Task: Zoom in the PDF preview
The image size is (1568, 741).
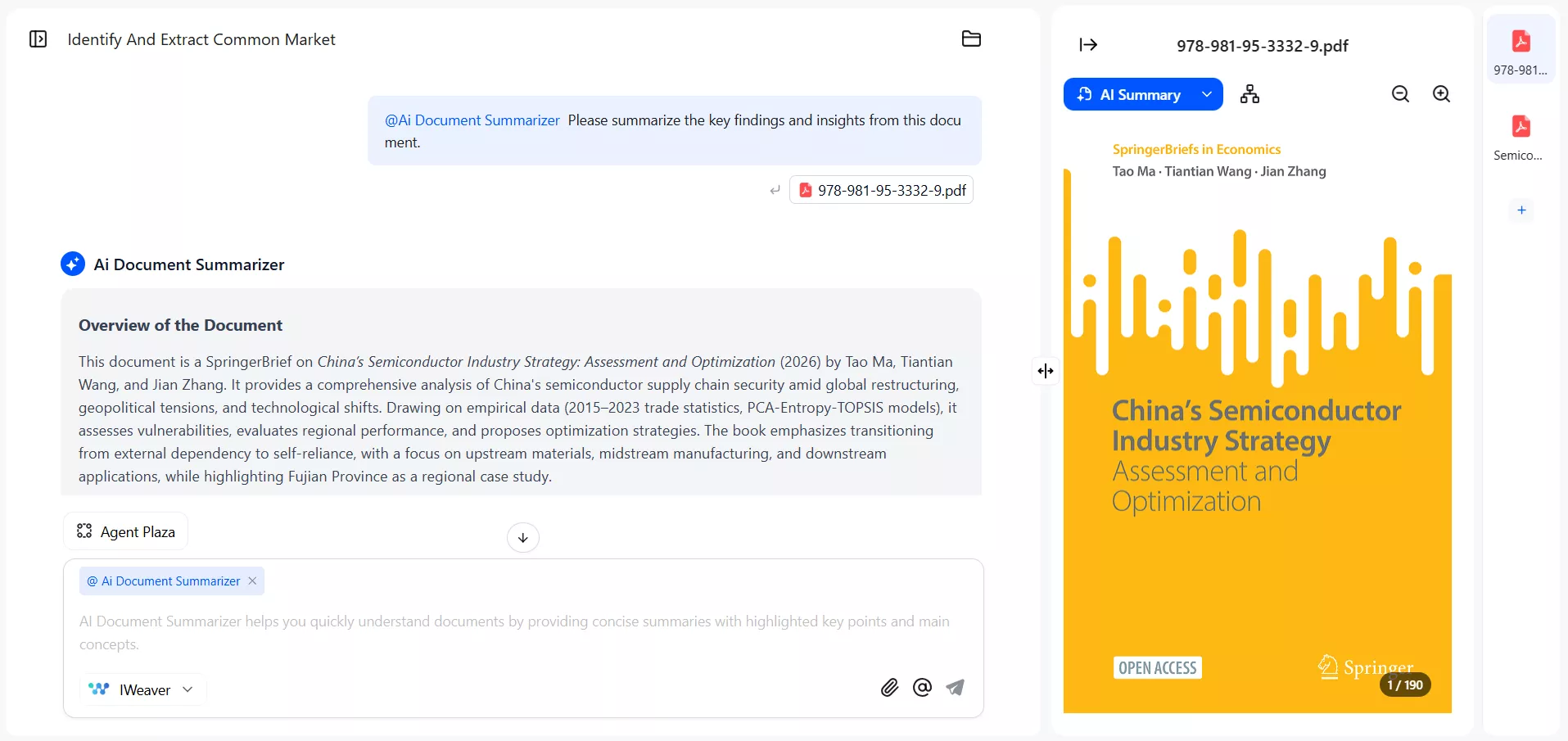Action: pyautogui.click(x=1441, y=94)
